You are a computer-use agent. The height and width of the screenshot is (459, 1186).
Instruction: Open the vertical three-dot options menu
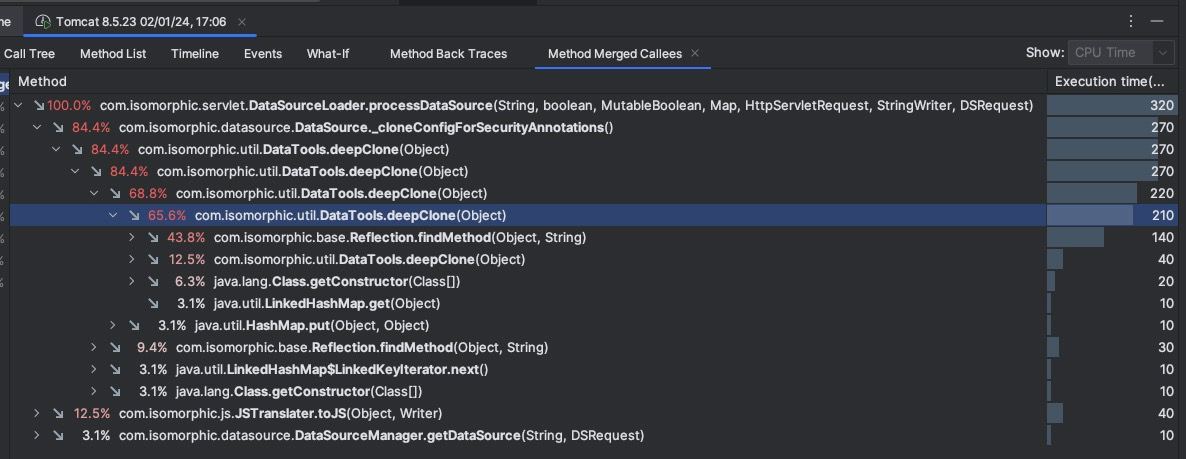pos(1131,21)
